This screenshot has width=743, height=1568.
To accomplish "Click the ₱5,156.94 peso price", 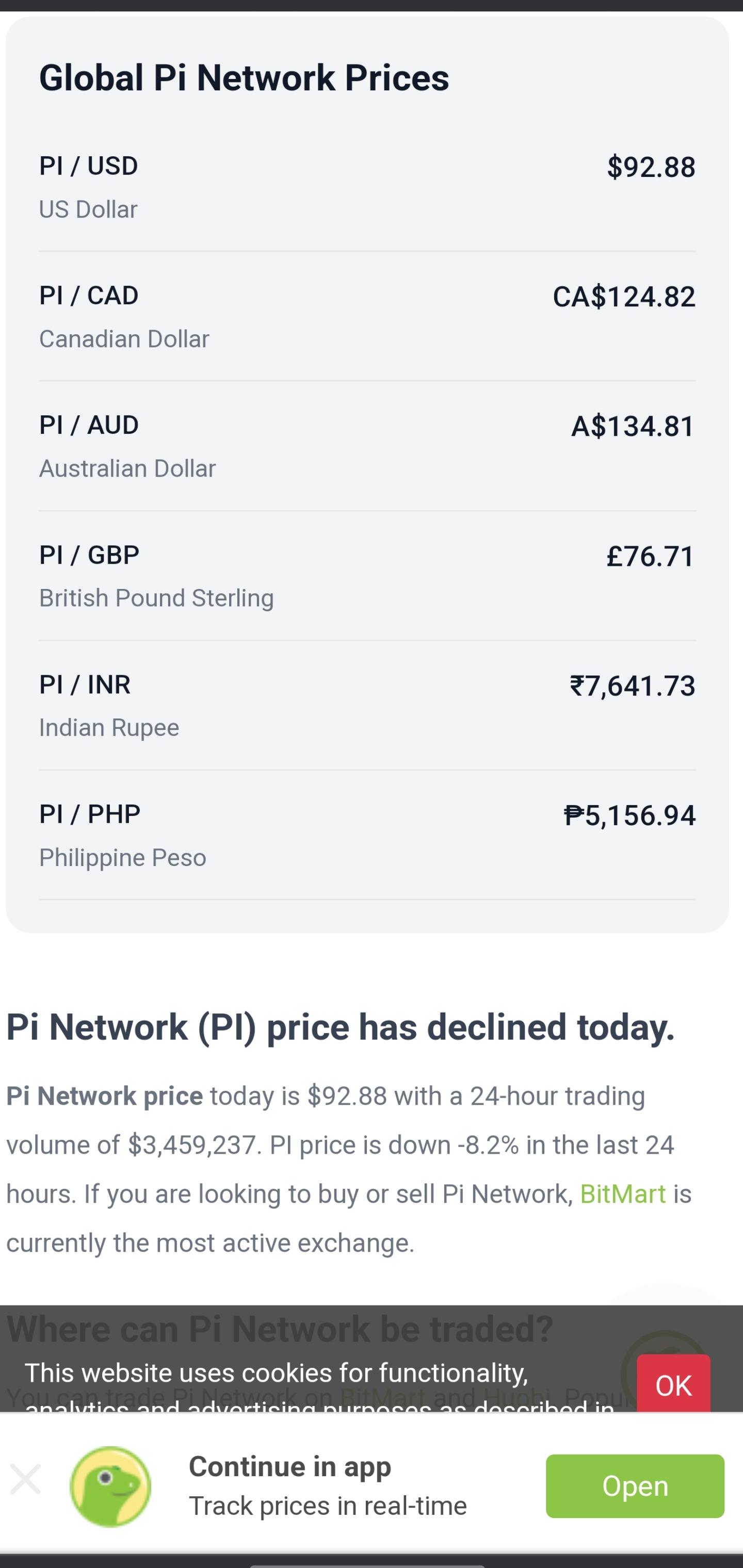I will tap(629, 815).
